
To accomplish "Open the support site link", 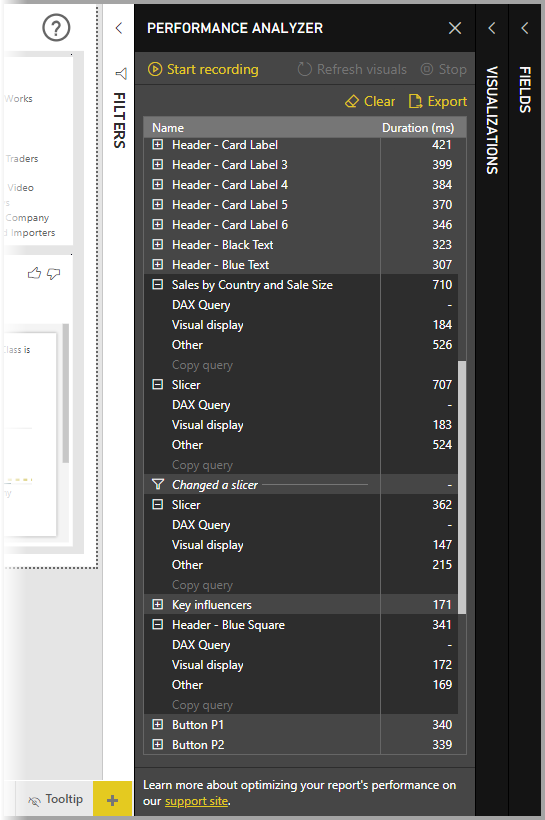I will click(196, 801).
